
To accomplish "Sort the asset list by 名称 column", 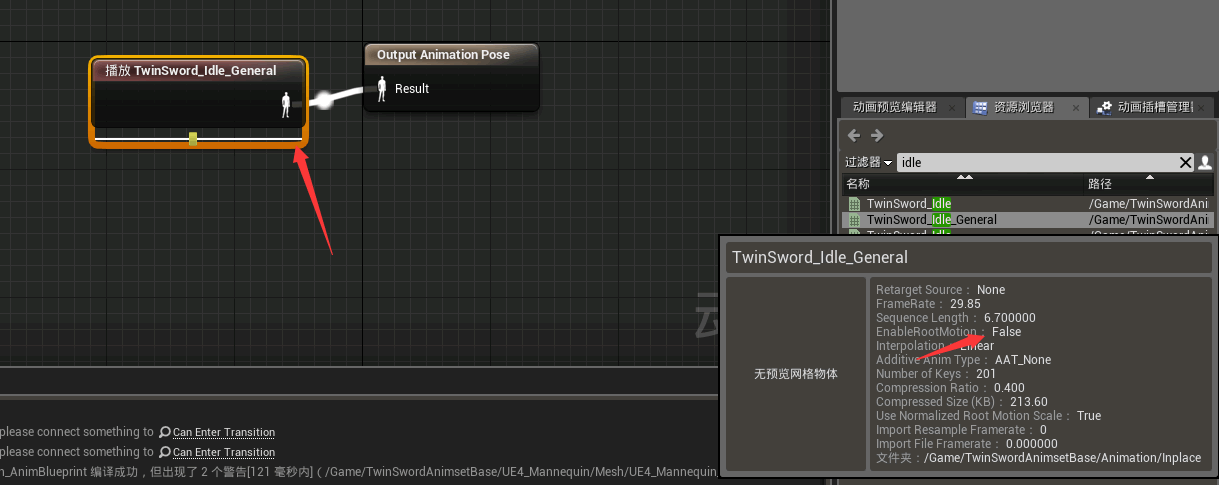I will pyautogui.click(x=963, y=184).
